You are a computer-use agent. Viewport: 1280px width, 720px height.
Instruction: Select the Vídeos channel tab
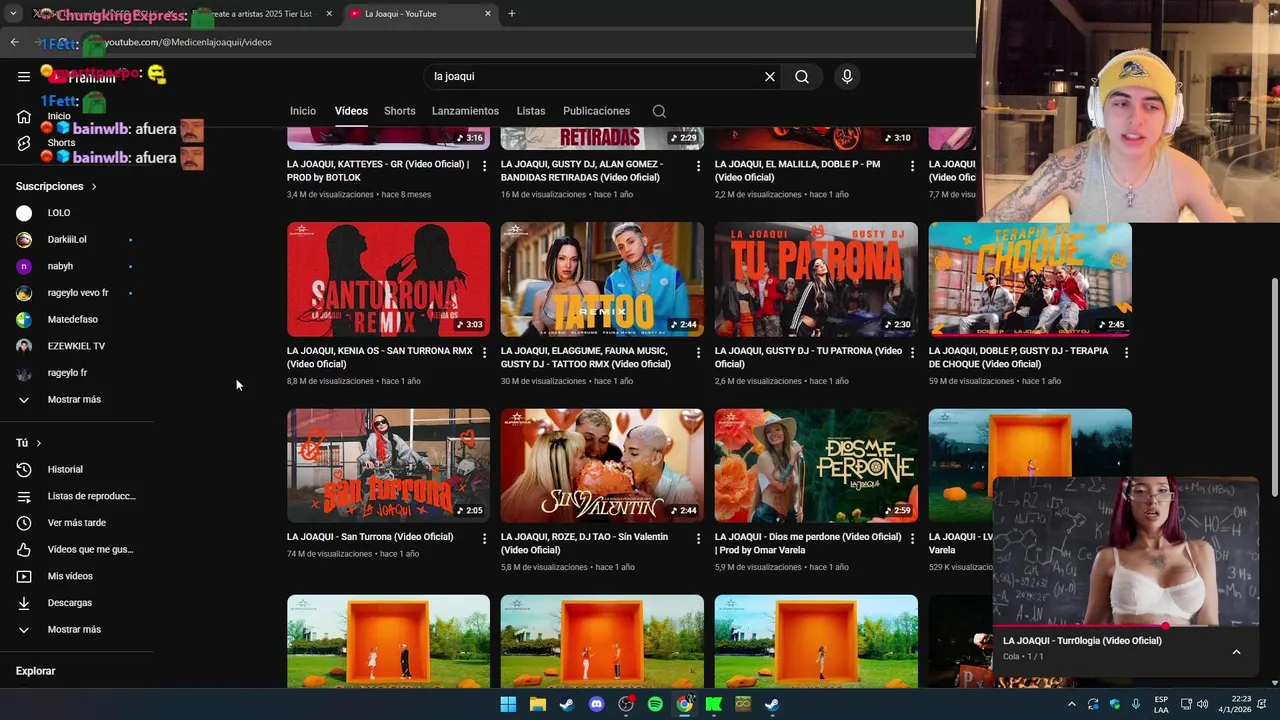coord(351,111)
